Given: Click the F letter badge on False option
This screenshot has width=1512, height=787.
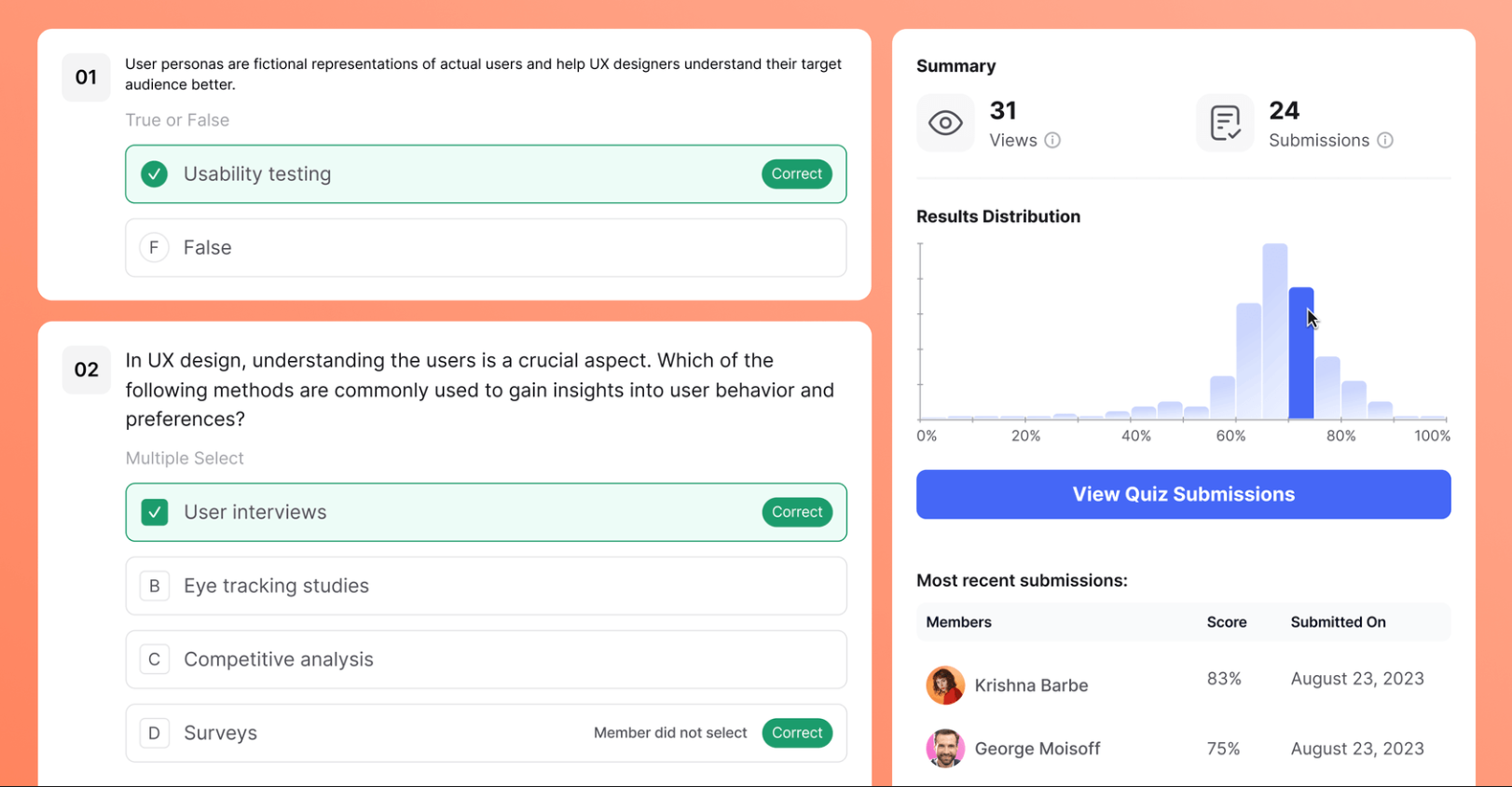Looking at the screenshot, I should (x=154, y=247).
